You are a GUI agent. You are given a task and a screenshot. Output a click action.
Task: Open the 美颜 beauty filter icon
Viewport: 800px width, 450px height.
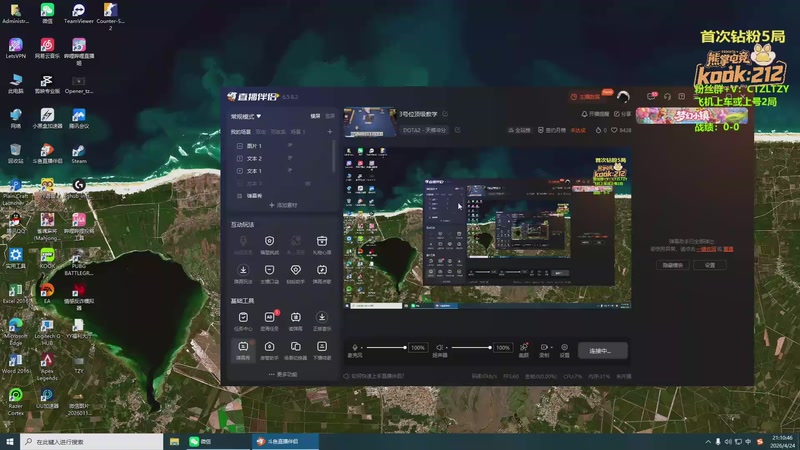tap(523, 349)
